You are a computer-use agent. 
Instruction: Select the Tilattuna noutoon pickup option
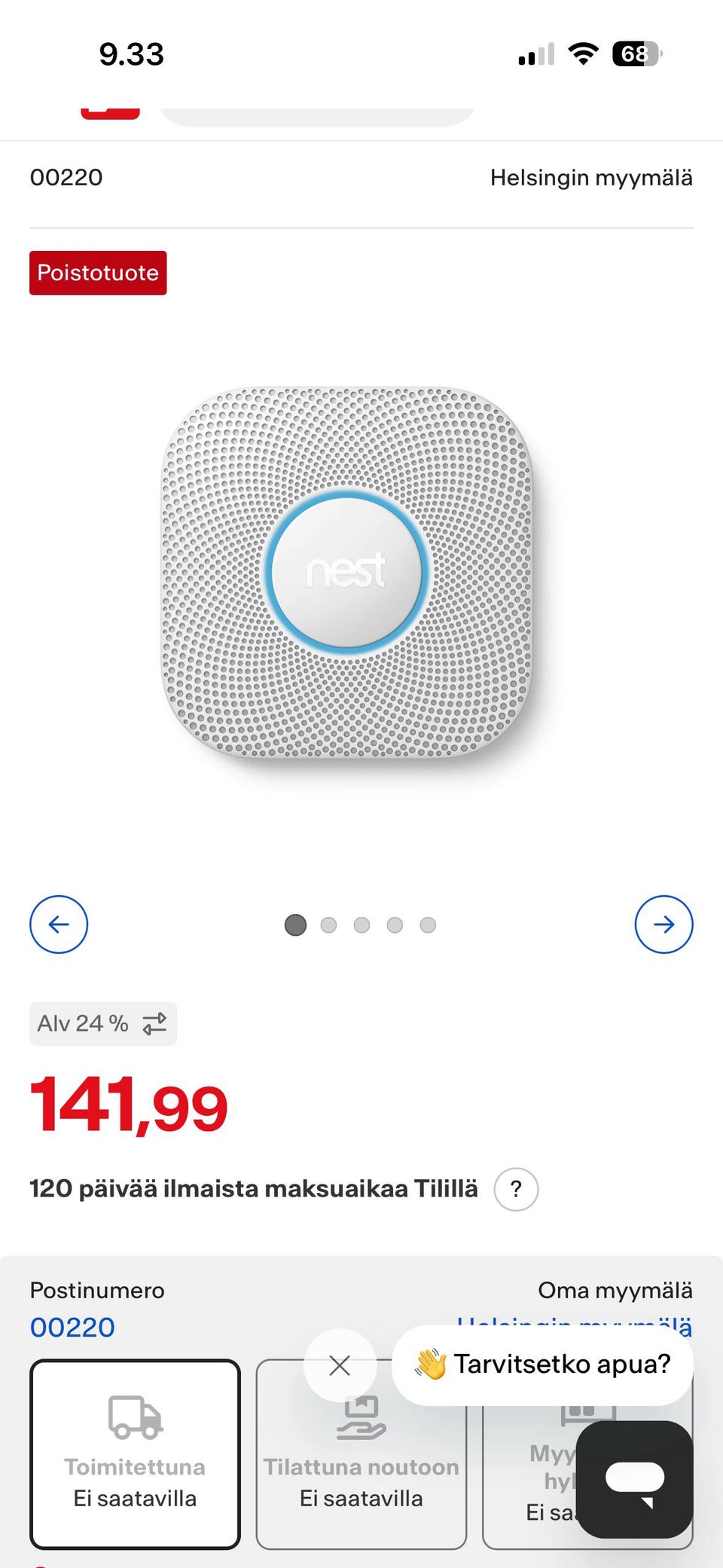coord(361,1454)
